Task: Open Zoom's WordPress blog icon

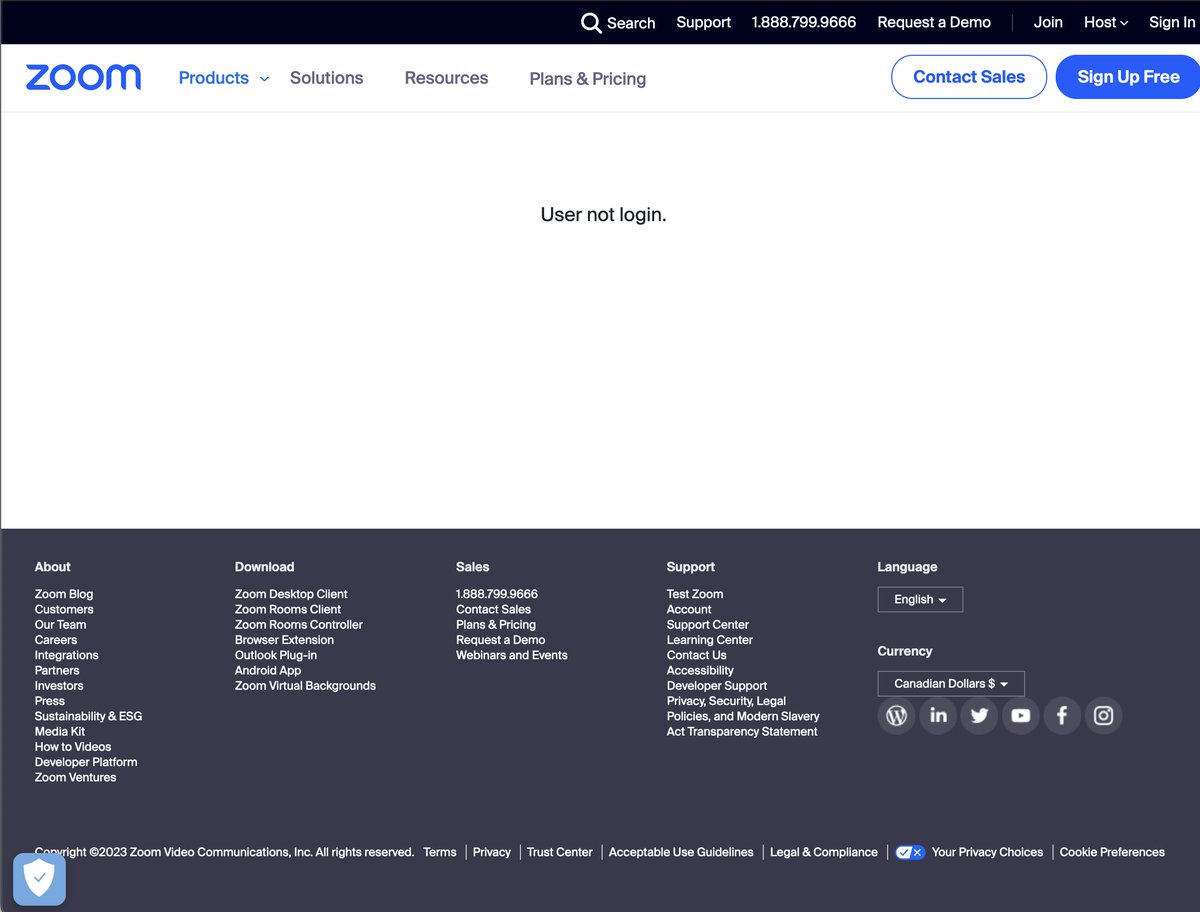Action: (896, 715)
